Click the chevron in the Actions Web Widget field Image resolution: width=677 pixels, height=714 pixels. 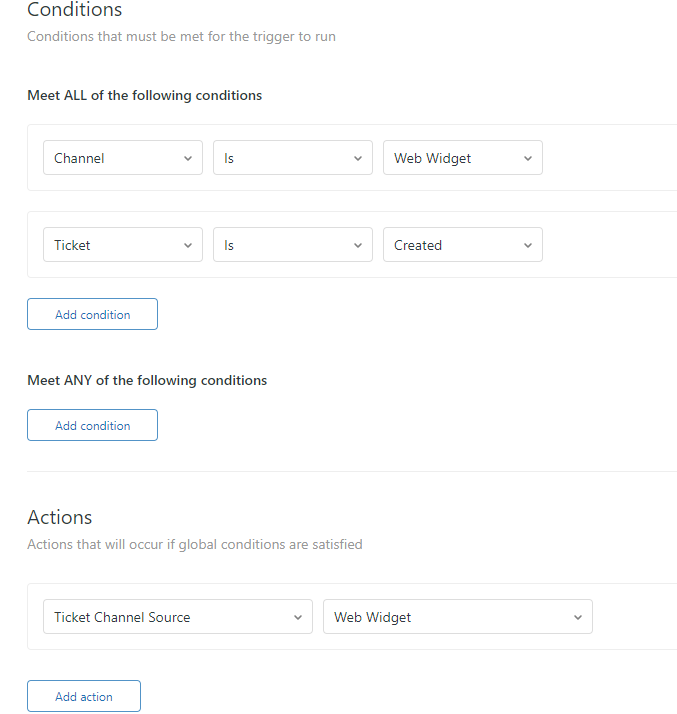coord(578,617)
